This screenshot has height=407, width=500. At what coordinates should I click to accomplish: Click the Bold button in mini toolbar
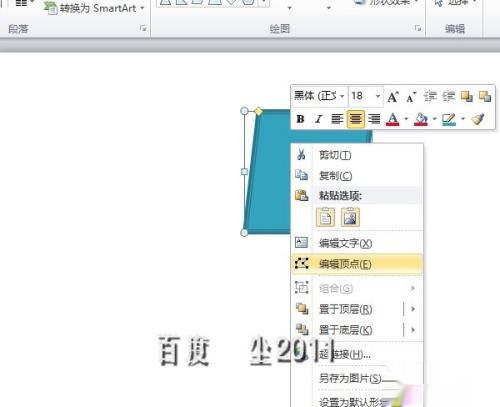coord(300,119)
